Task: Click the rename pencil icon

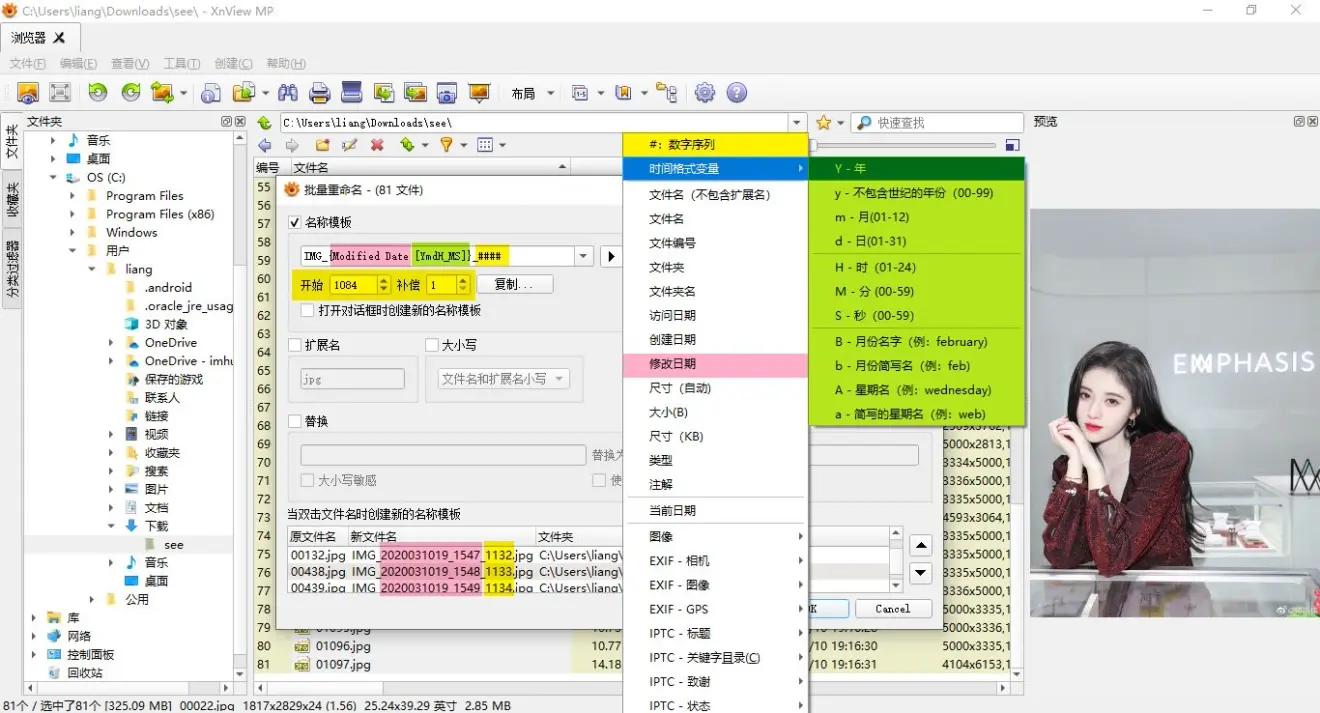Action: (x=349, y=145)
